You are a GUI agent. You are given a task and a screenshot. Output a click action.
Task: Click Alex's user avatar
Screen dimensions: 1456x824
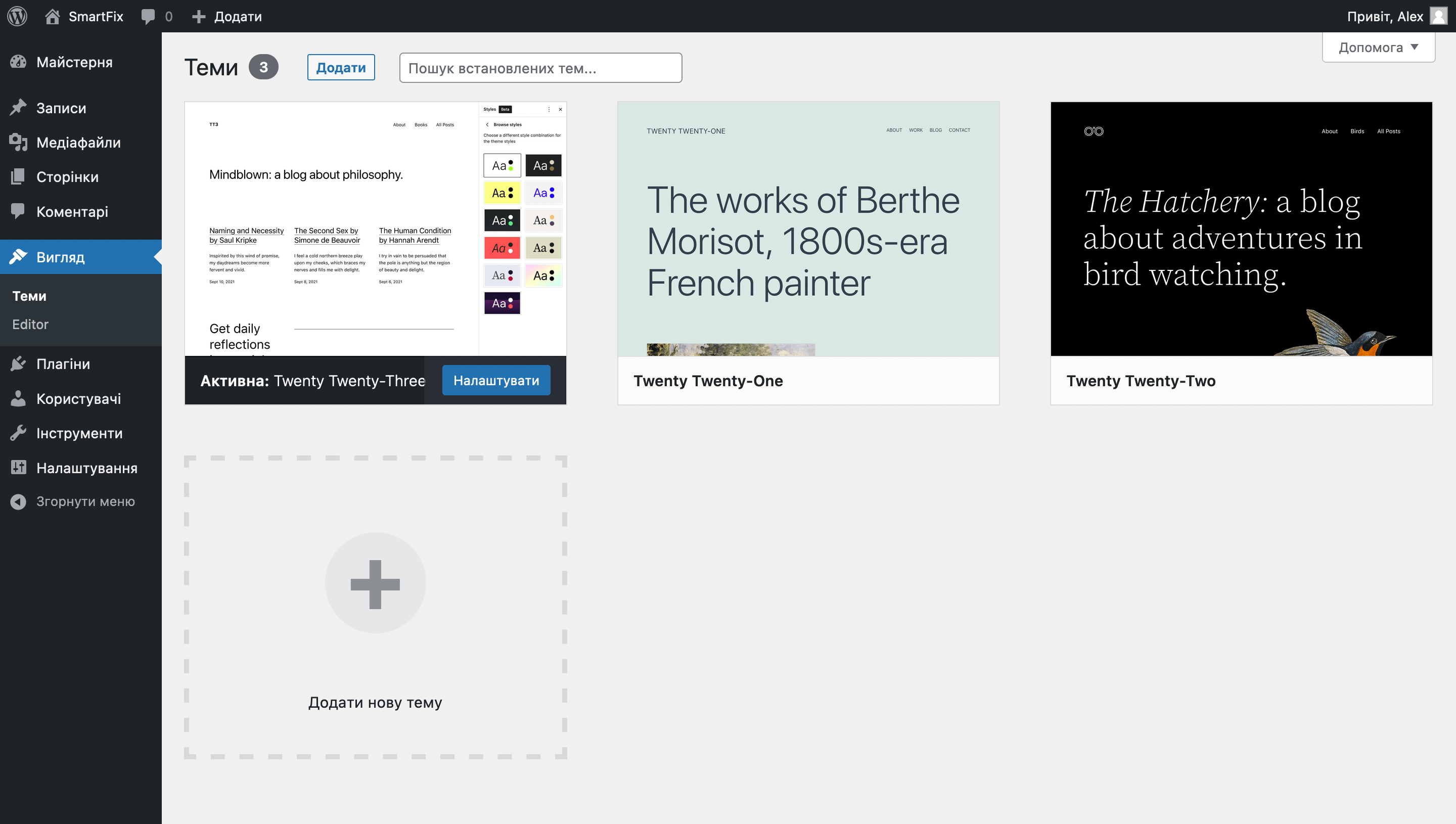coord(1438,16)
